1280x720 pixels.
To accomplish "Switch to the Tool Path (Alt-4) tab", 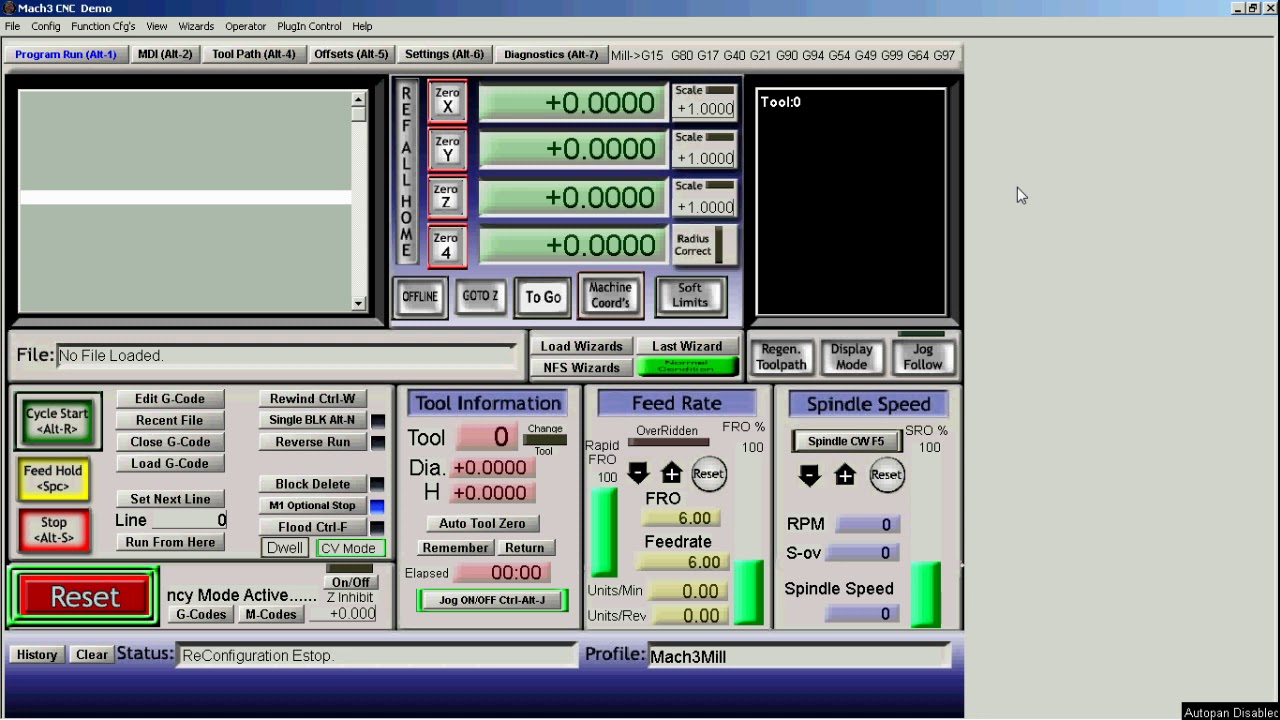I will point(254,54).
